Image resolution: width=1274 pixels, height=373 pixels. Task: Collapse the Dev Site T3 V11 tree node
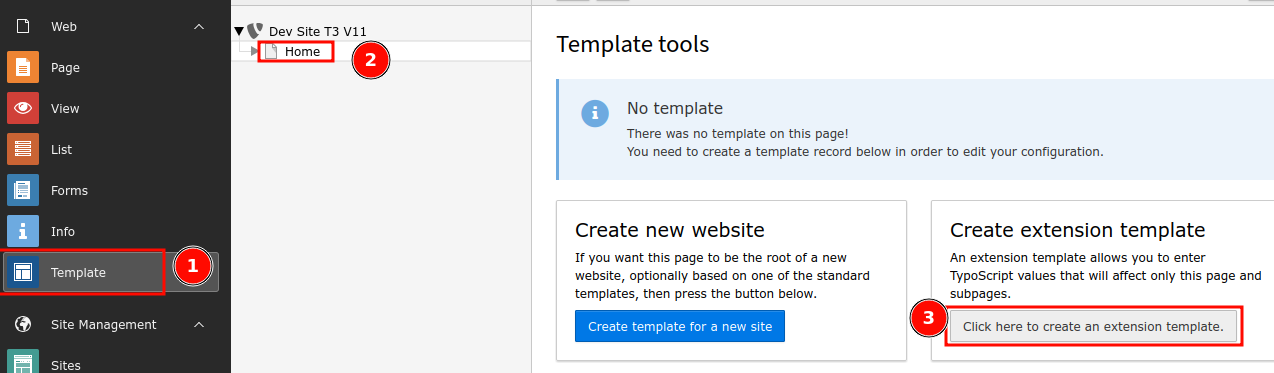coord(239,31)
